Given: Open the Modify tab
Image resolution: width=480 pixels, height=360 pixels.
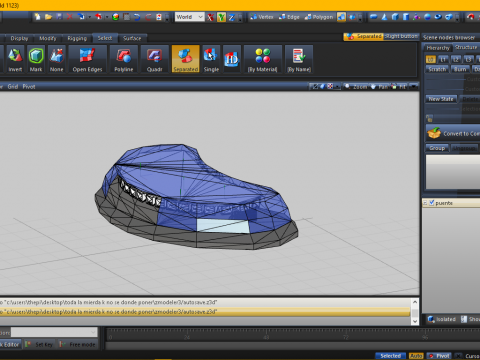Looking at the screenshot, I should [48, 38].
